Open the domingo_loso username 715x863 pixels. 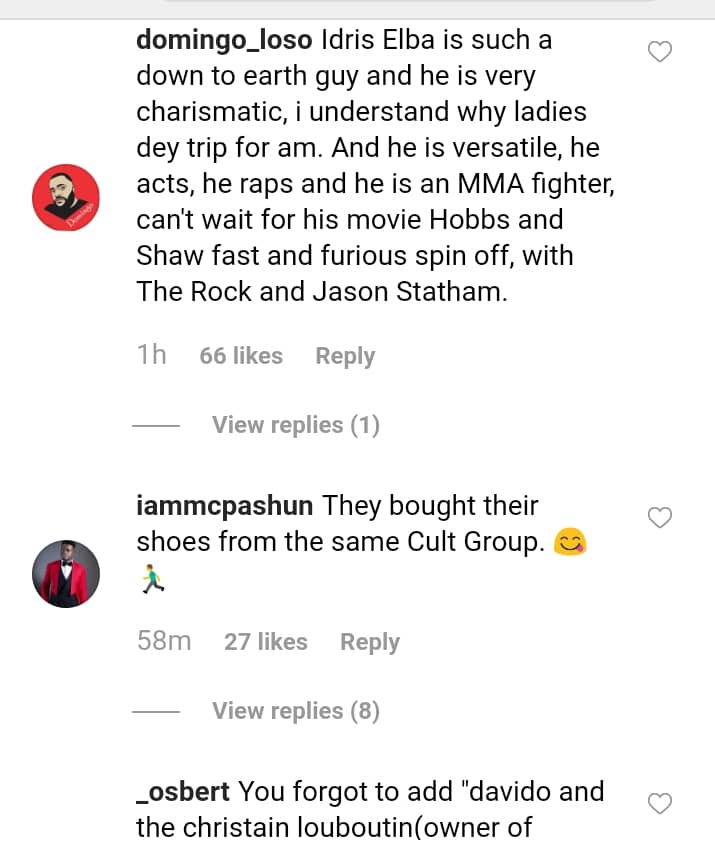pyautogui.click(x=225, y=40)
